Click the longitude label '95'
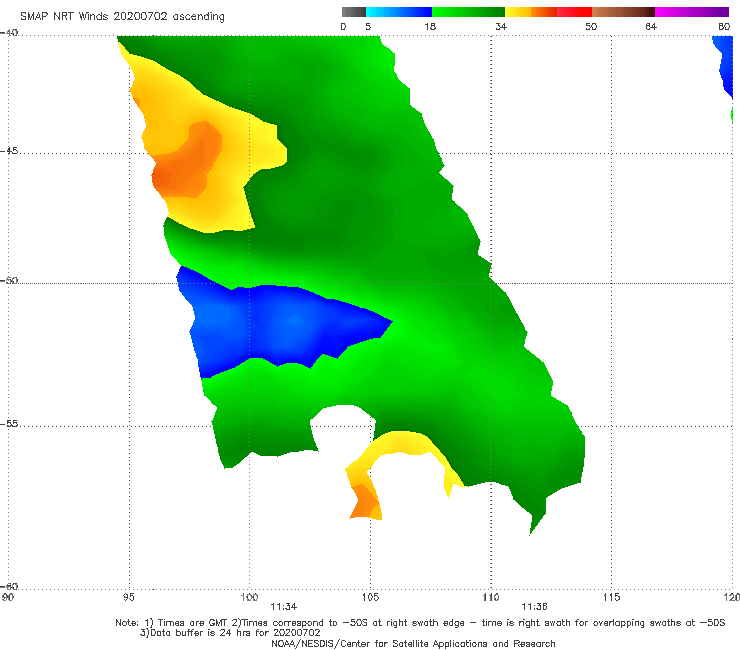This screenshot has height=650, width=740. coord(128,597)
